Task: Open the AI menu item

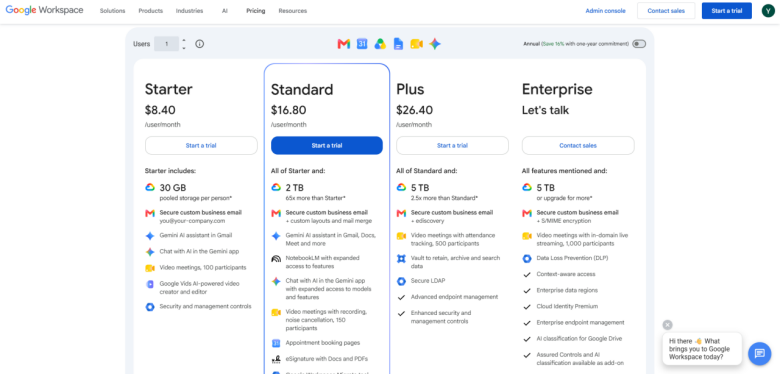Action: [225, 11]
